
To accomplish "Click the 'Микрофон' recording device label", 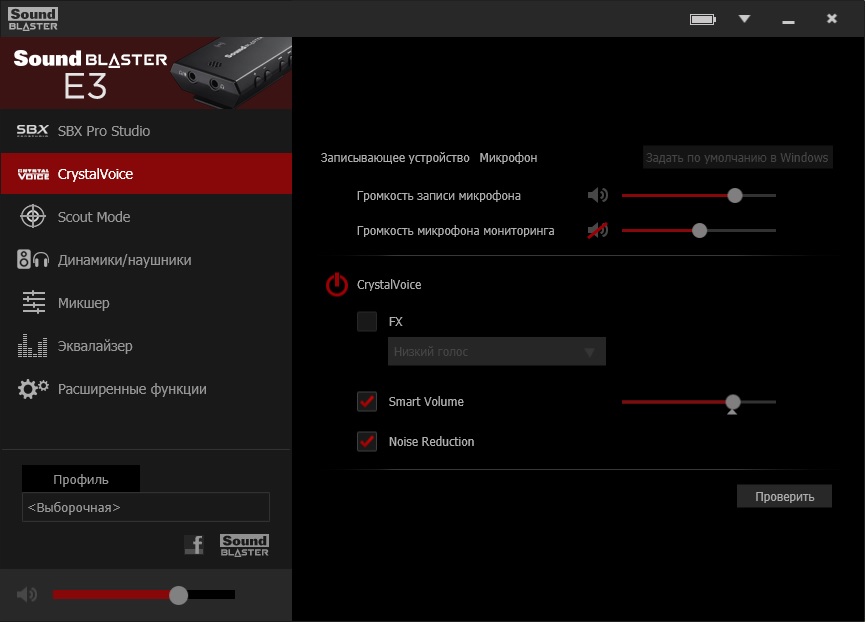I will click(x=508, y=158).
